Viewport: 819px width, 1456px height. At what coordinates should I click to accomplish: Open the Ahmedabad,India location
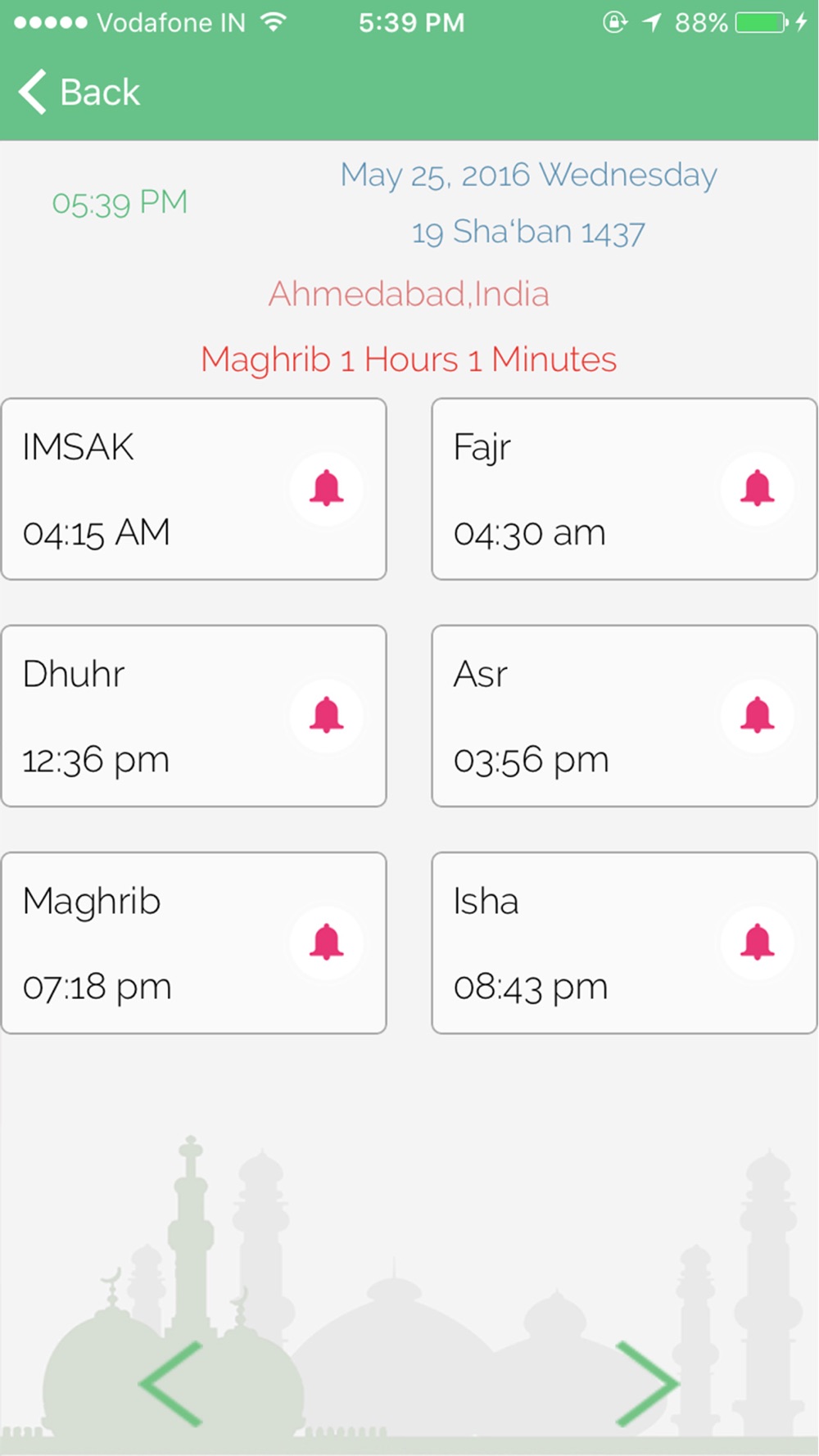point(409,294)
